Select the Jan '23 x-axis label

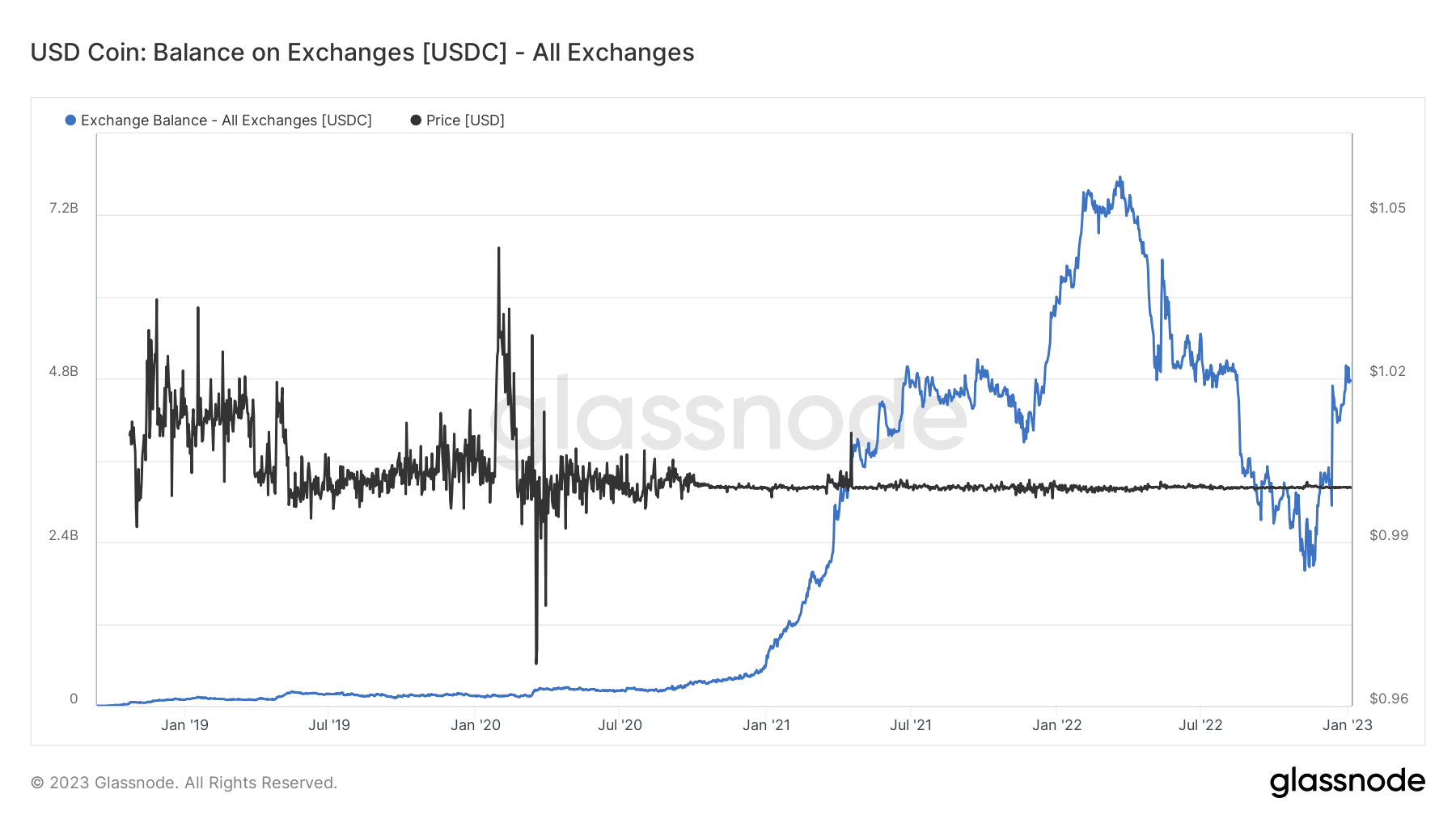tap(1347, 725)
